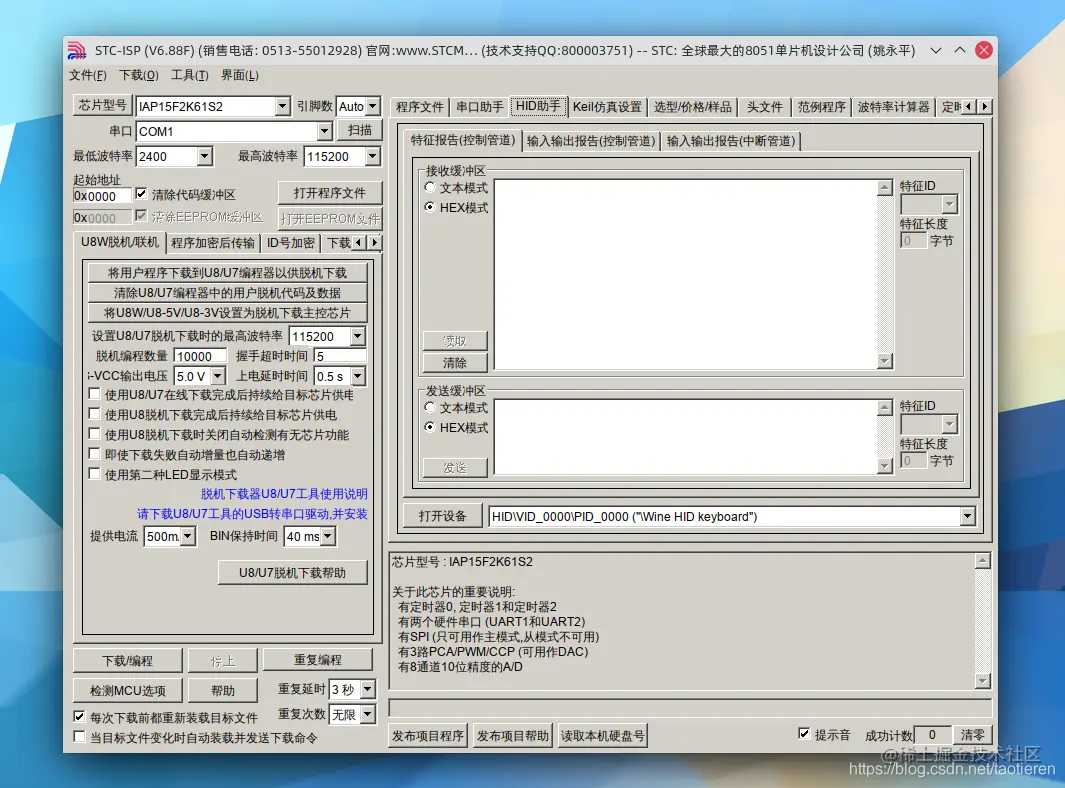
Task: Click 清零 counter reset button
Action: pyautogui.click(x=972, y=734)
